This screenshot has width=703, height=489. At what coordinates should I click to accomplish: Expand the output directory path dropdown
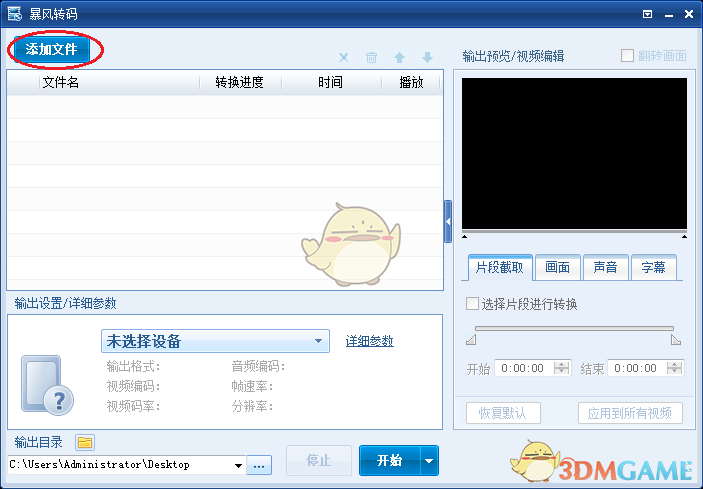(239, 465)
